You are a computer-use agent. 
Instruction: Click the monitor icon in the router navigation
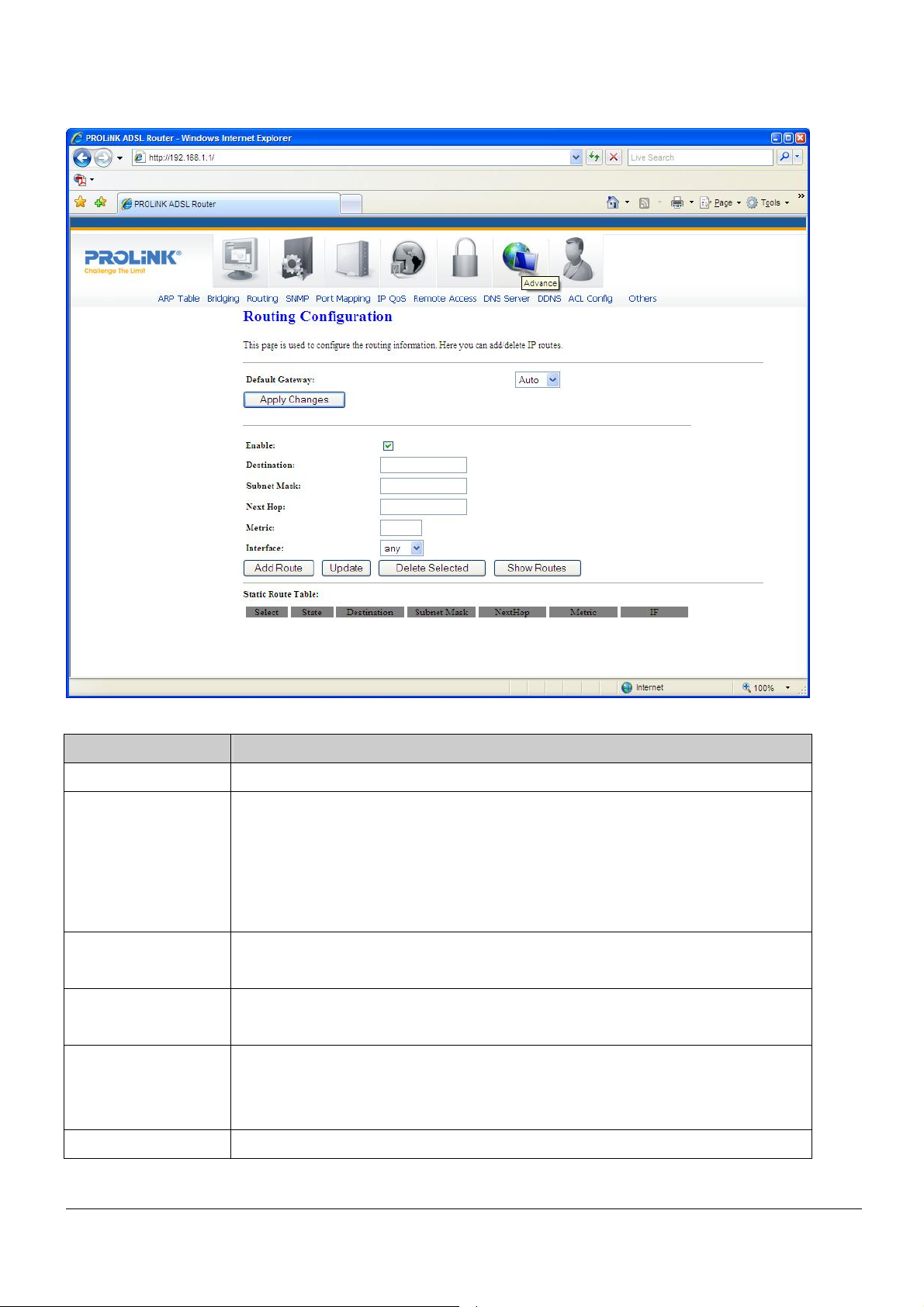click(x=241, y=261)
